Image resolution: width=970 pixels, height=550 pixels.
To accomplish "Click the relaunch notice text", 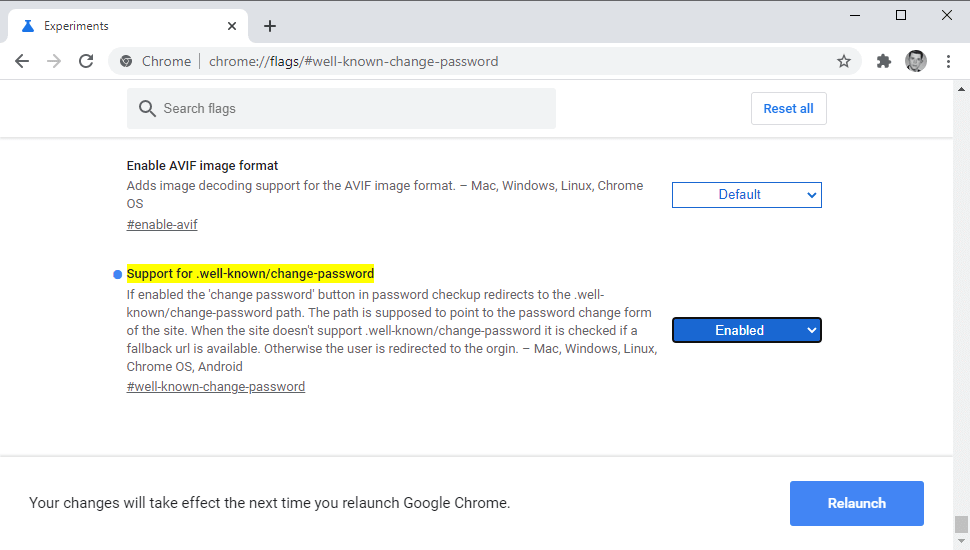I will click(x=270, y=503).
